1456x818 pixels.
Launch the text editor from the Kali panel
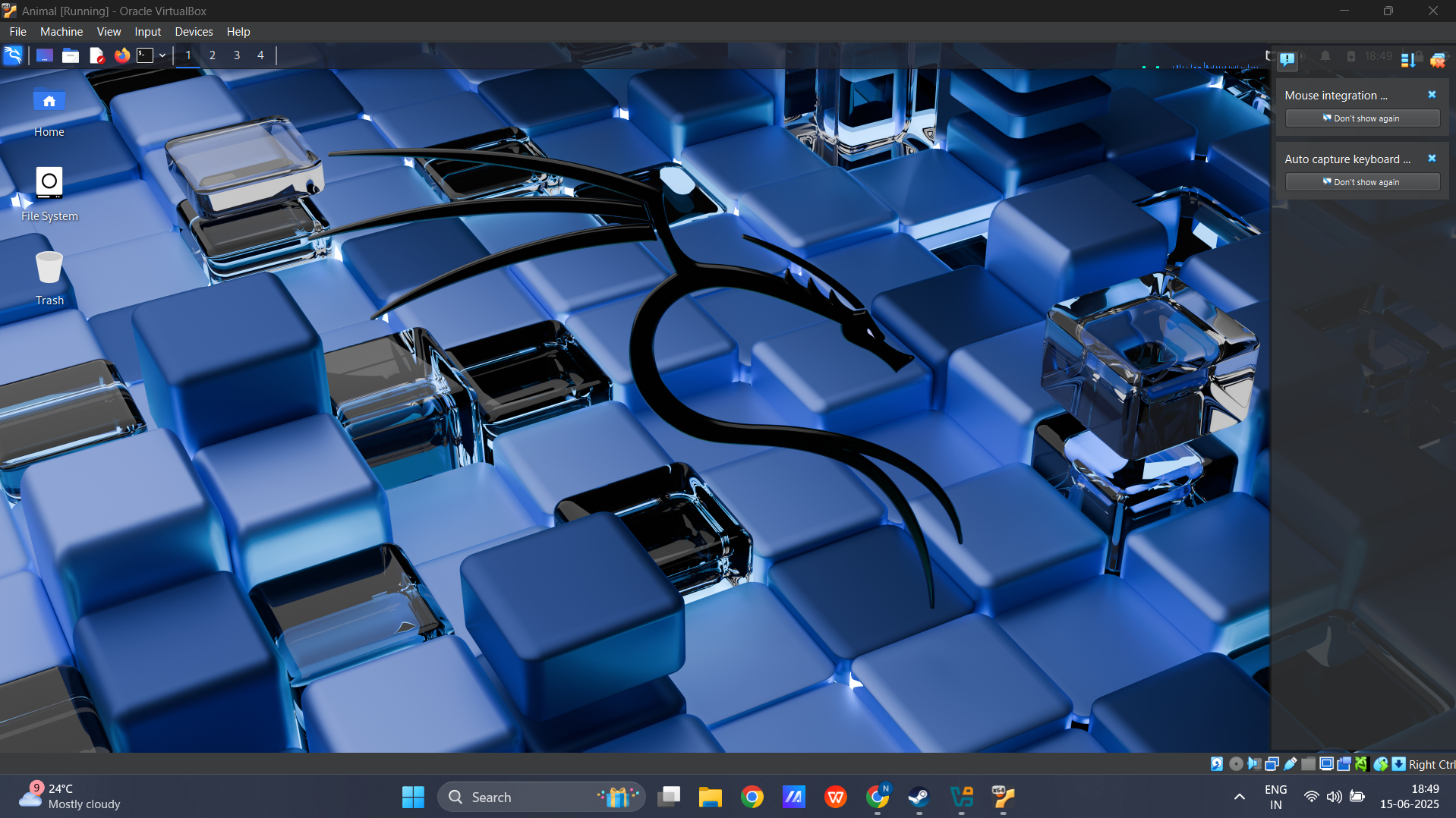coord(96,55)
